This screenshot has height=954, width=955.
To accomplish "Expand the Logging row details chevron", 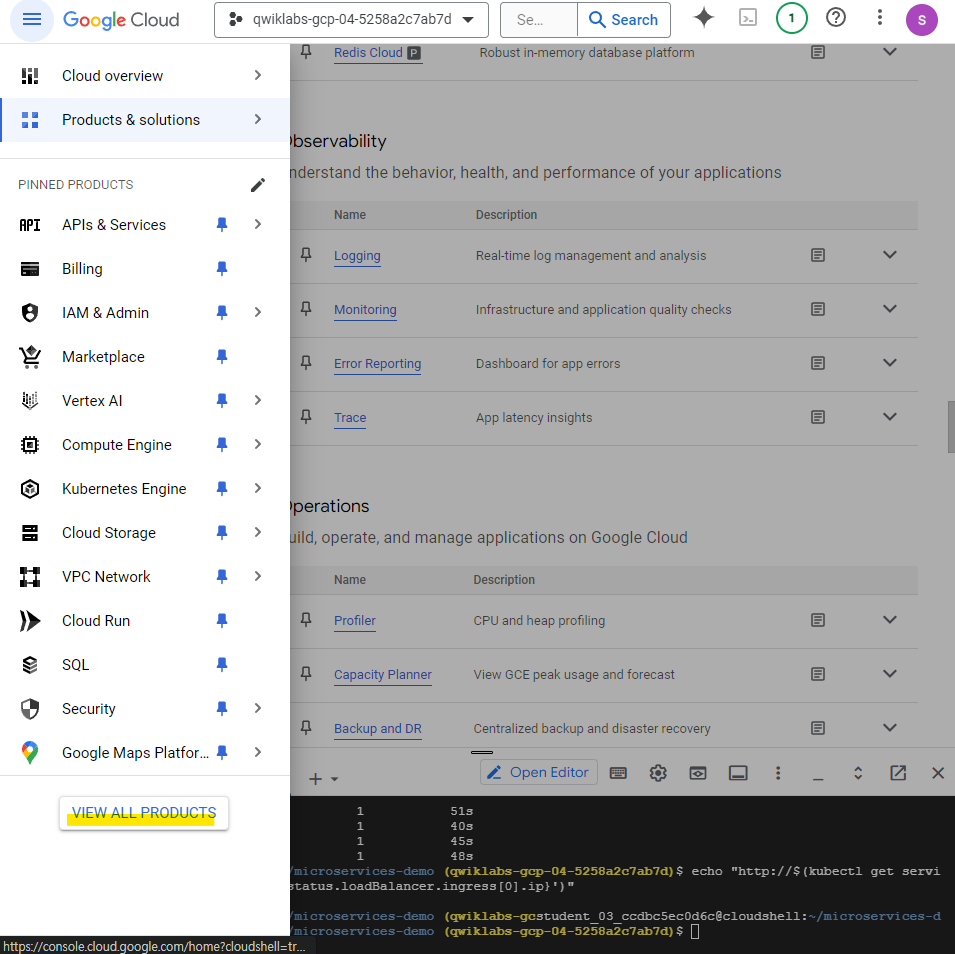I will point(889,255).
